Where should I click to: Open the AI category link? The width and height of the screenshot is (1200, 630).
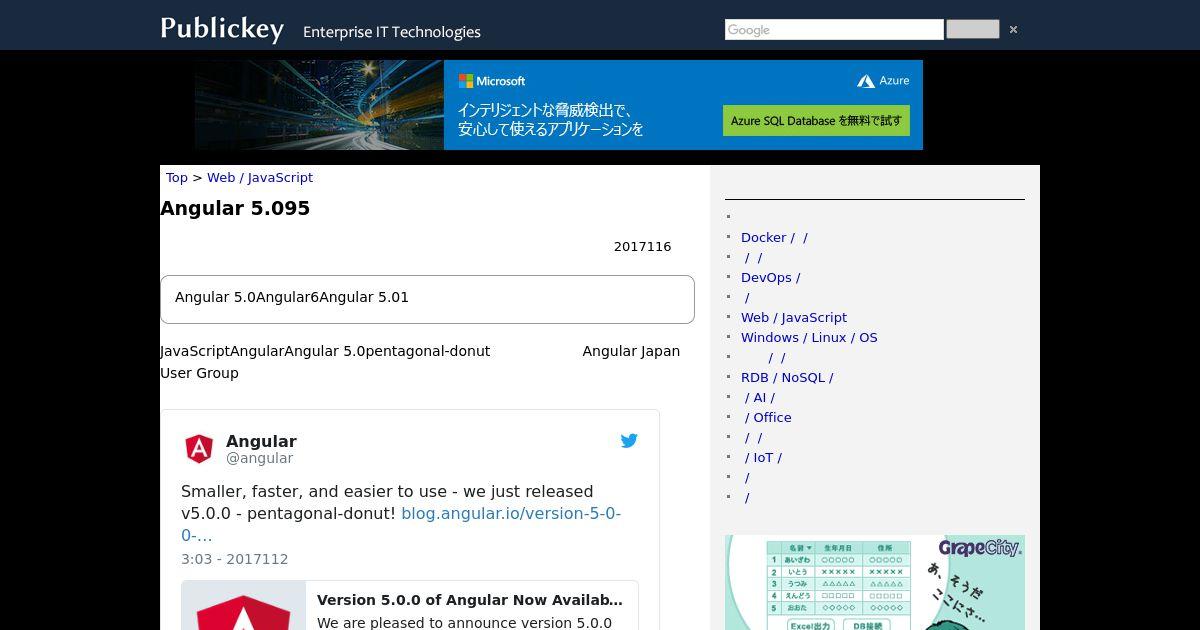click(x=760, y=397)
